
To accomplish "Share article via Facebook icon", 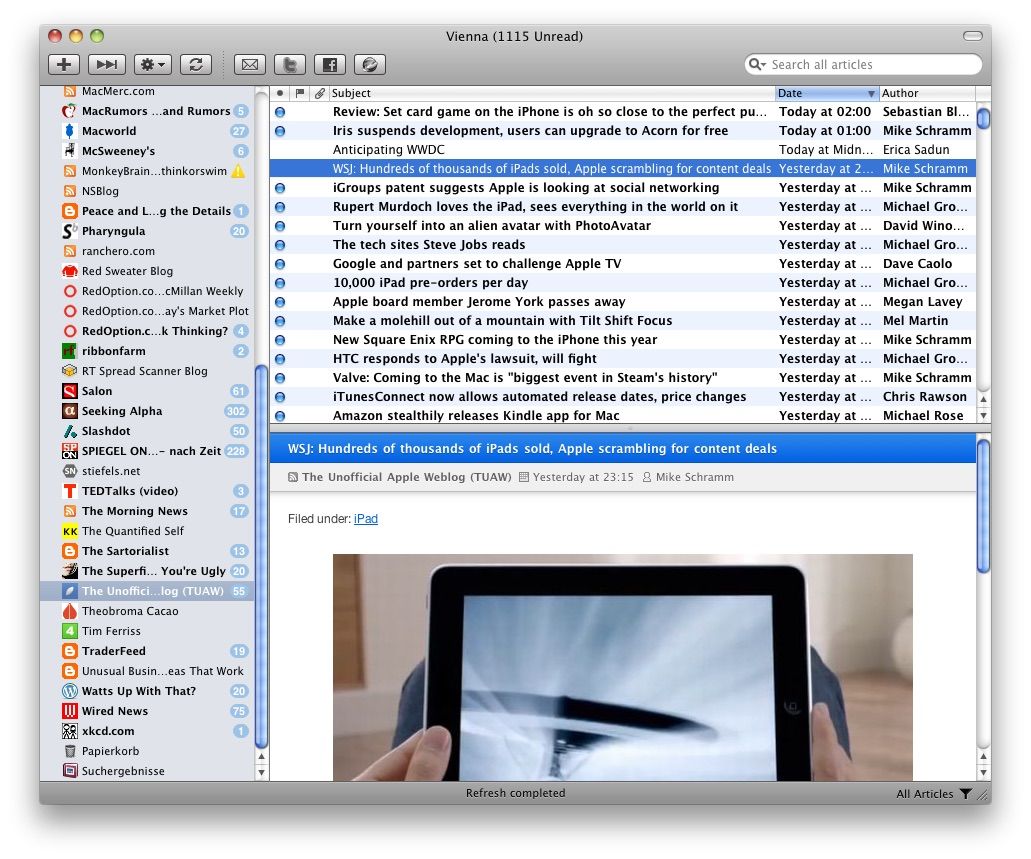I will click(x=330, y=64).
